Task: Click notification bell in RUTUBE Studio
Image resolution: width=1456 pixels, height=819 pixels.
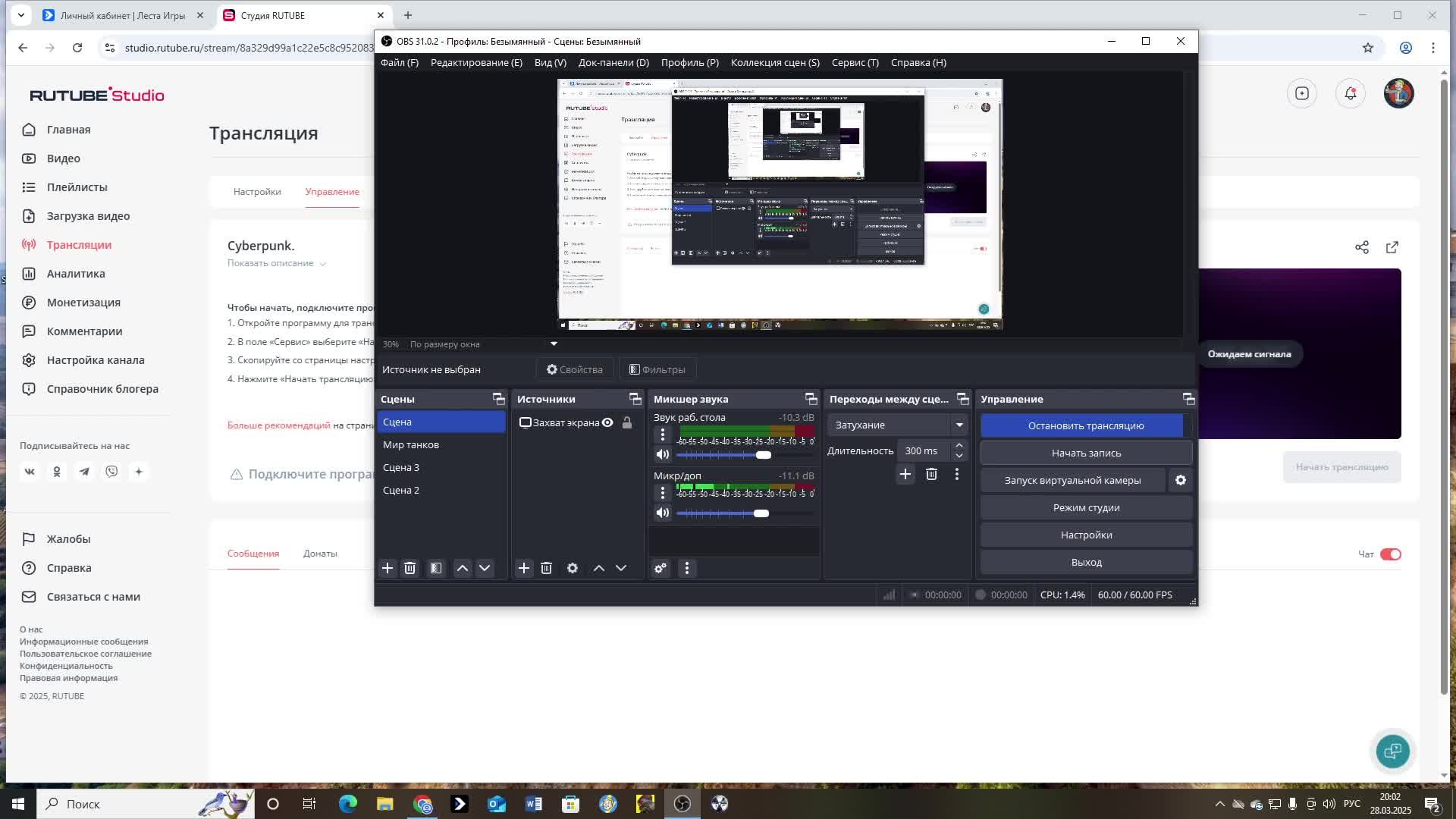Action: coord(1351,93)
